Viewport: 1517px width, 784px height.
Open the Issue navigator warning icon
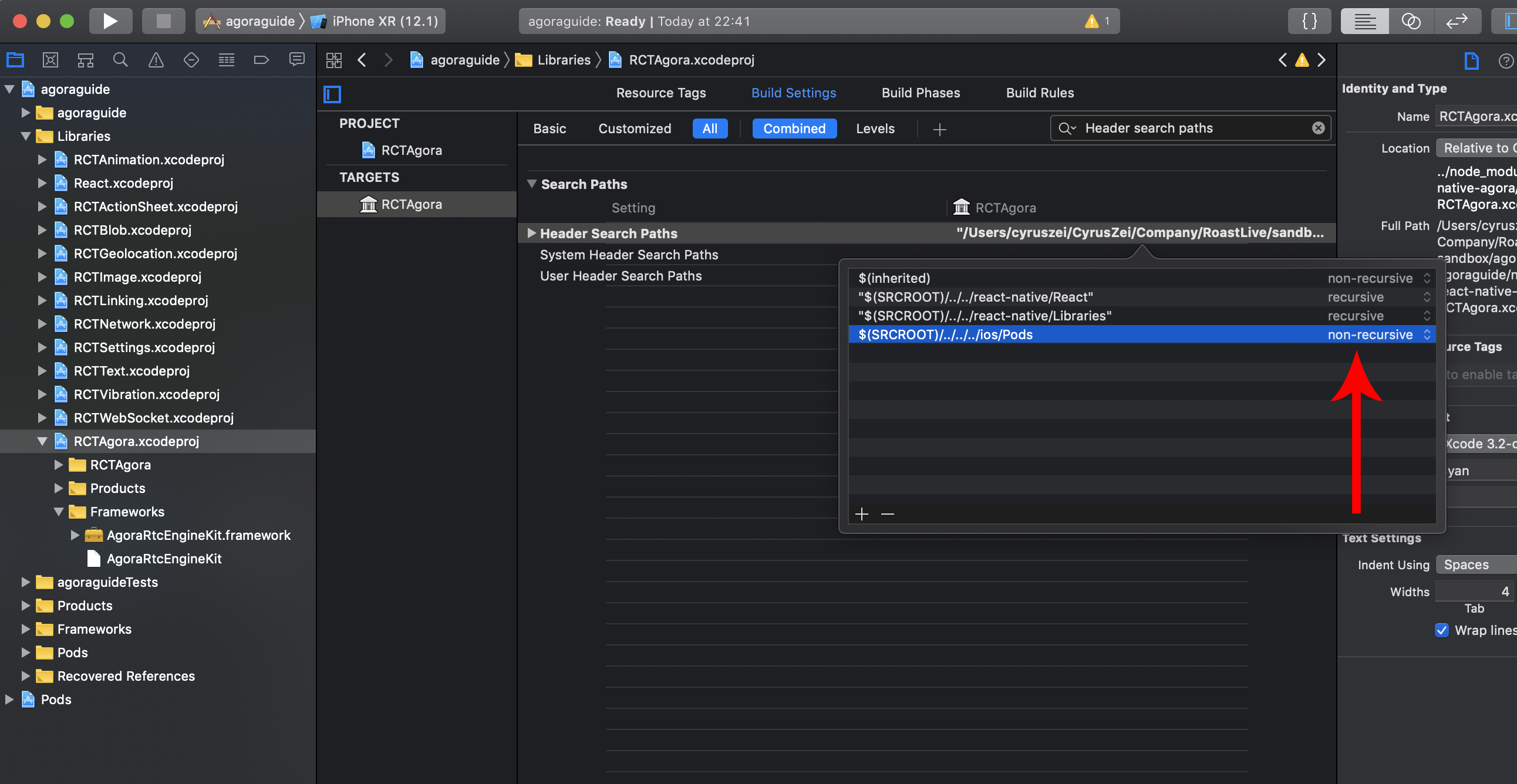click(x=156, y=59)
